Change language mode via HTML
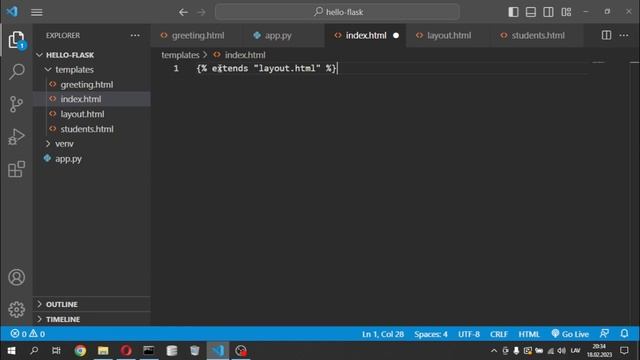The height and width of the screenshot is (360, 640). coord(529,334)
